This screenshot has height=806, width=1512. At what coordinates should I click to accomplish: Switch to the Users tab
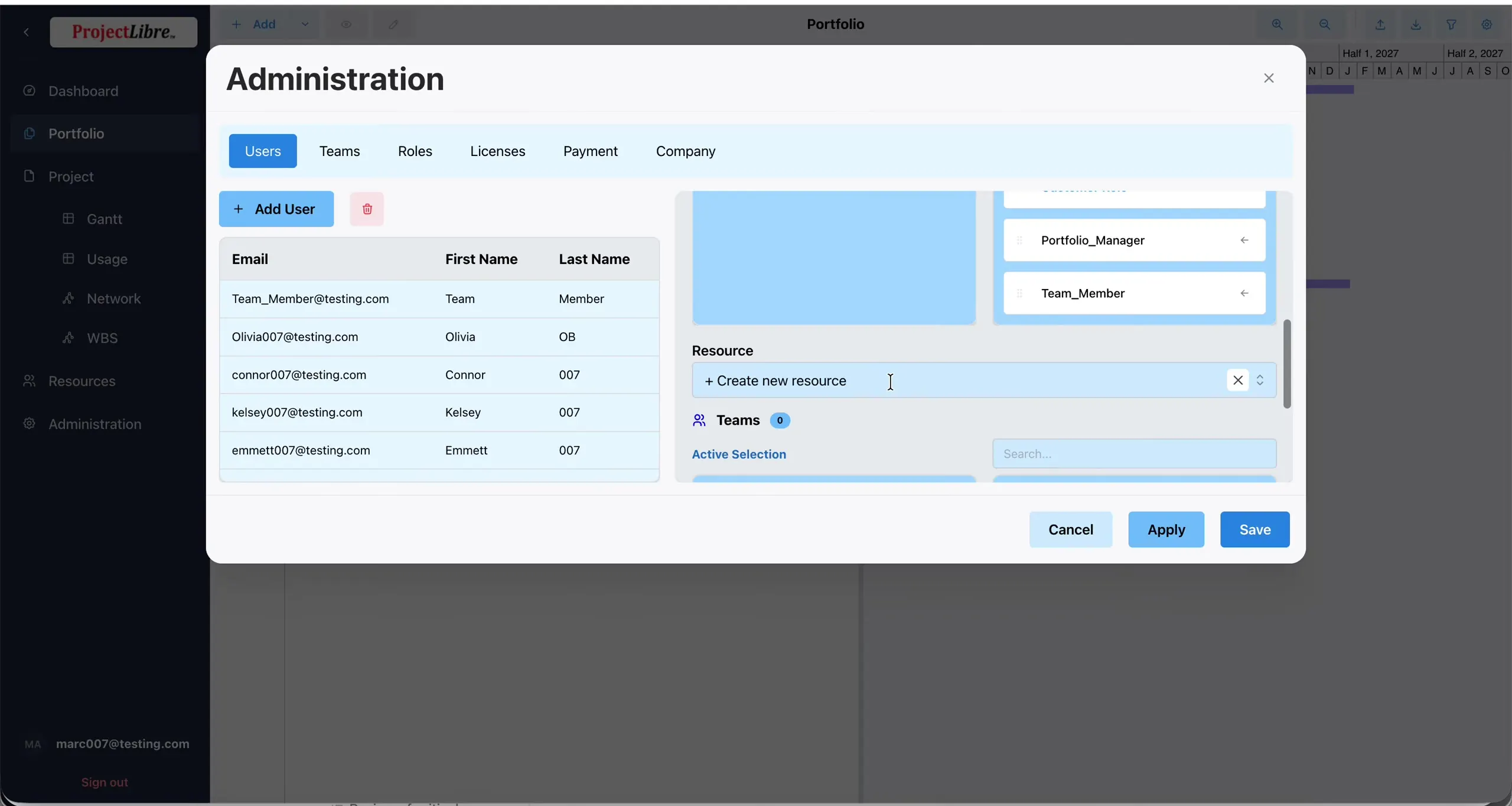pos(263,151)
